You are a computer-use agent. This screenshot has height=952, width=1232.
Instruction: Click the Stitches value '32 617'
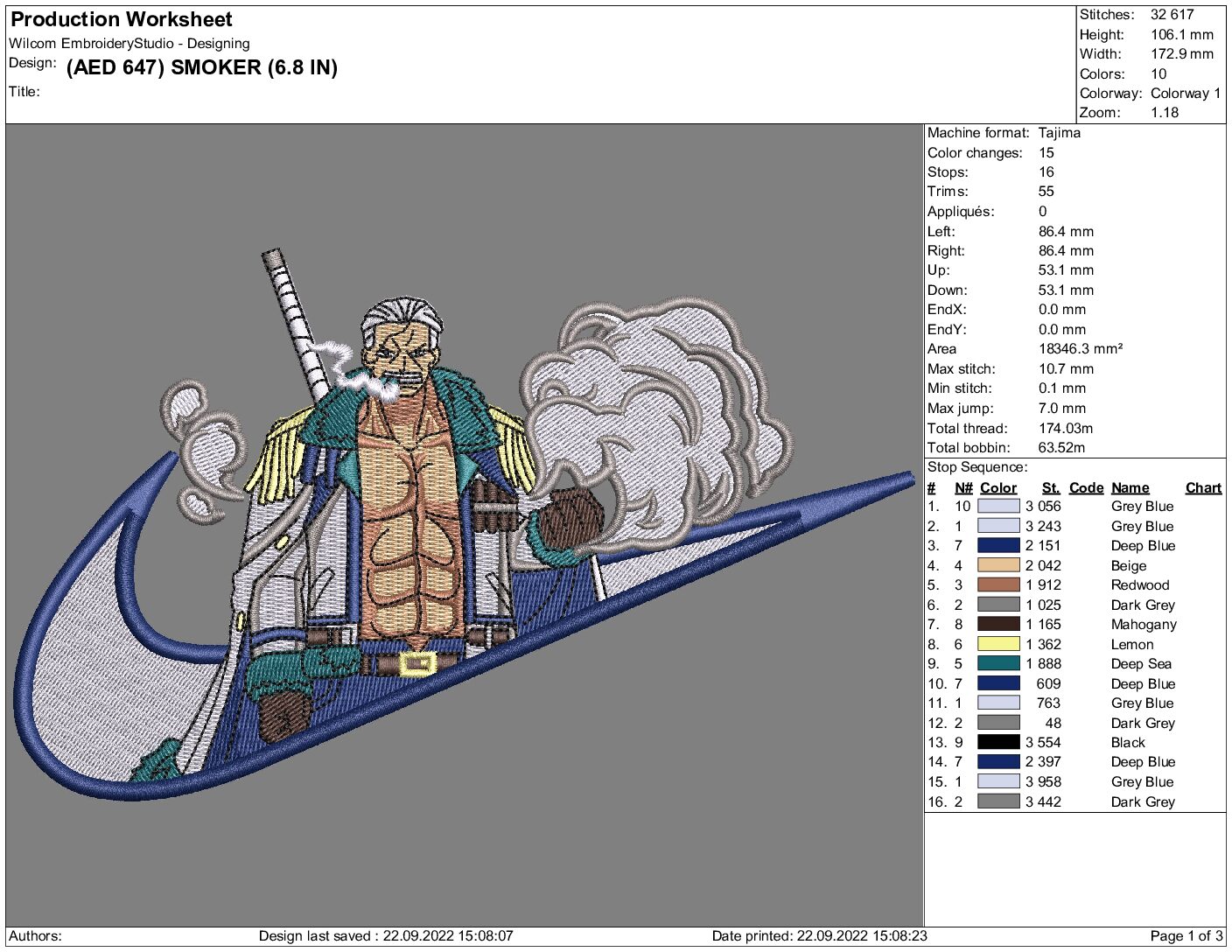coord(1172,14)
